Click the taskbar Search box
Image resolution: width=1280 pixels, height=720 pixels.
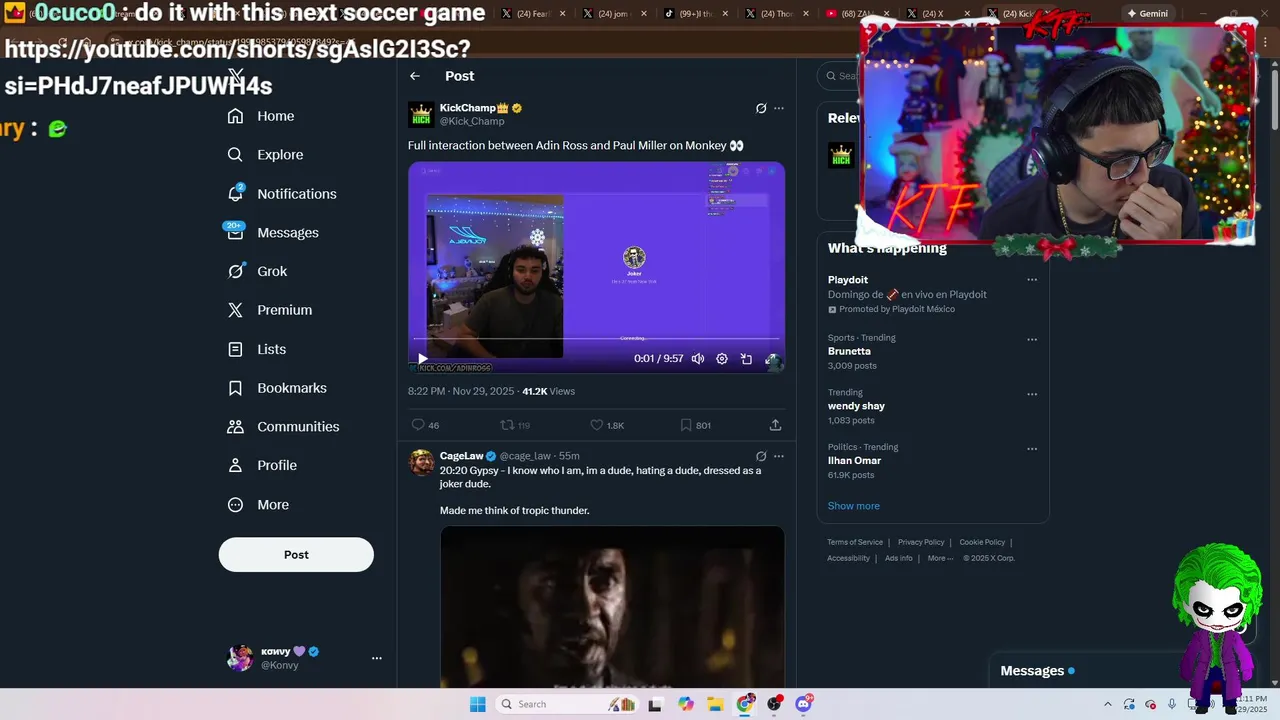coord(568,704)
